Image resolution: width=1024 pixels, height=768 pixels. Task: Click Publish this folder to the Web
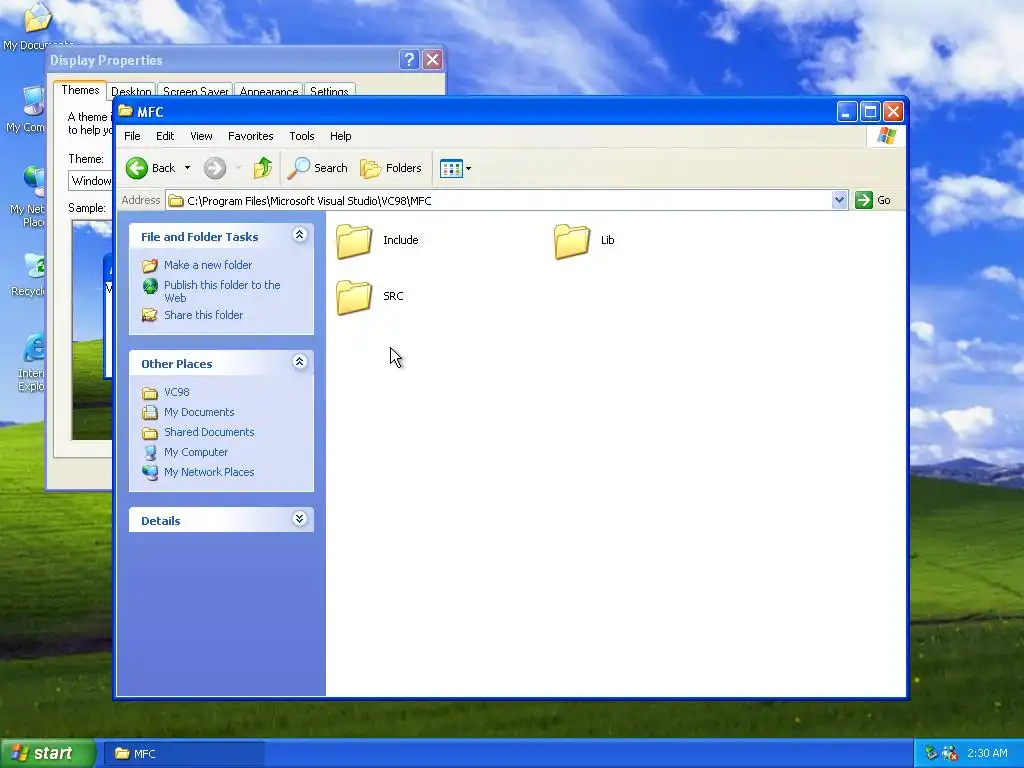(222, 291)
